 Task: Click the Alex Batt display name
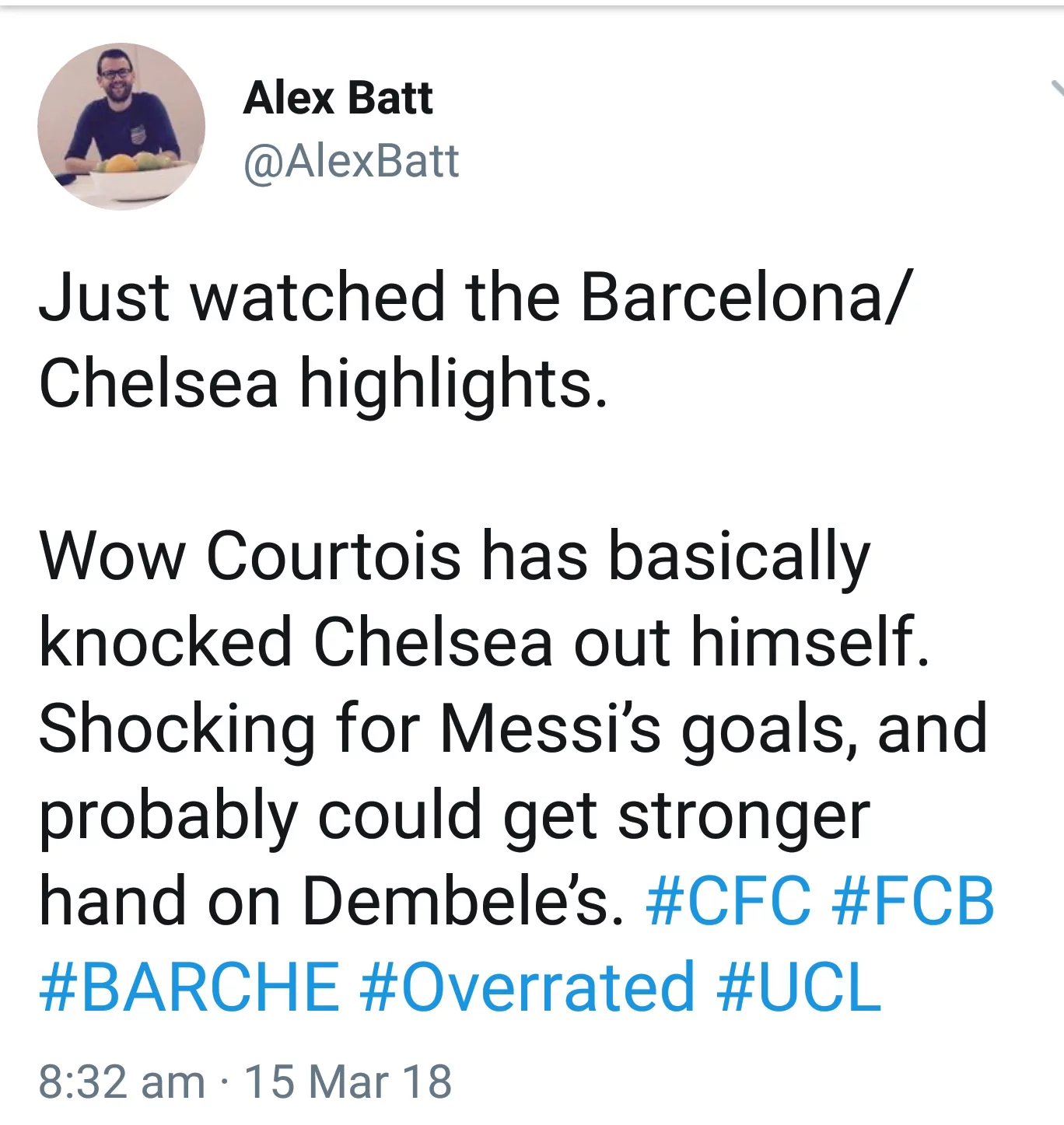coord(338,97)
